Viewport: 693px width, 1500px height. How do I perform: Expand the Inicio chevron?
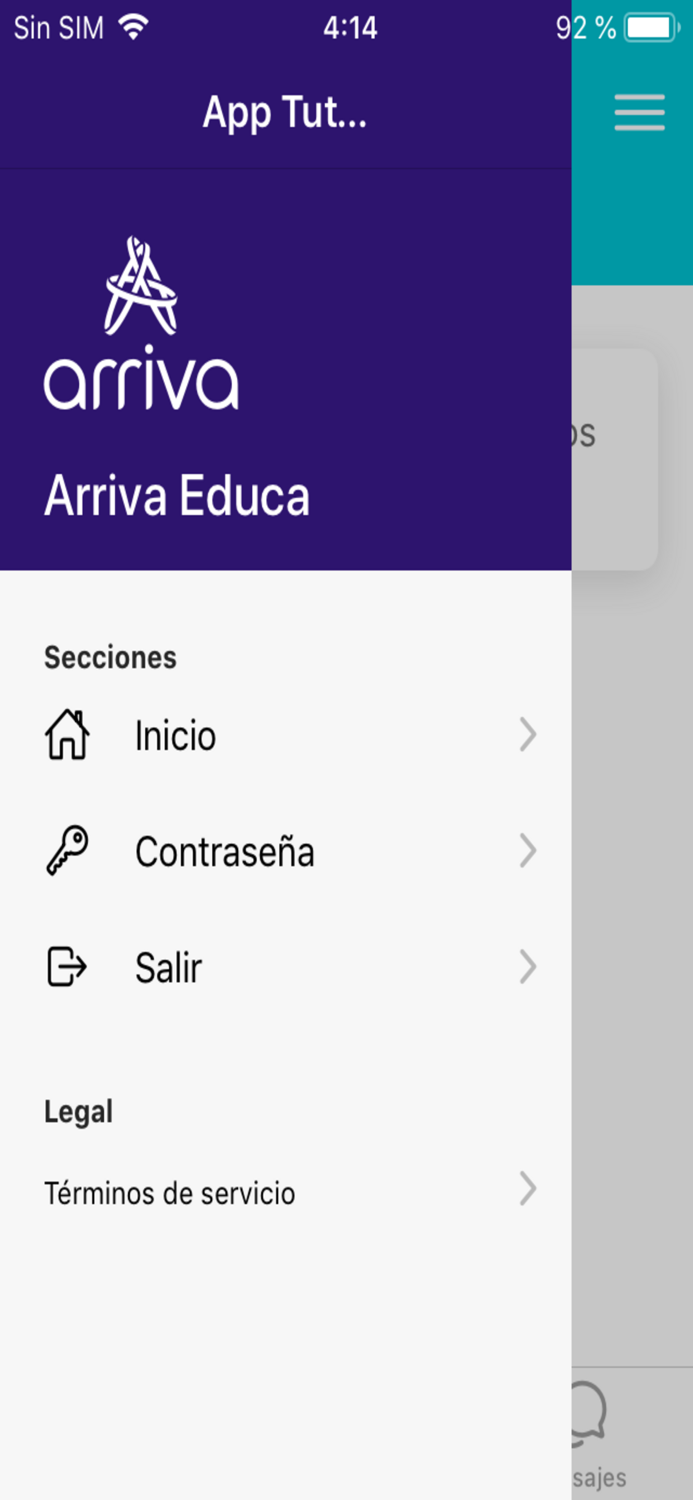528,735
